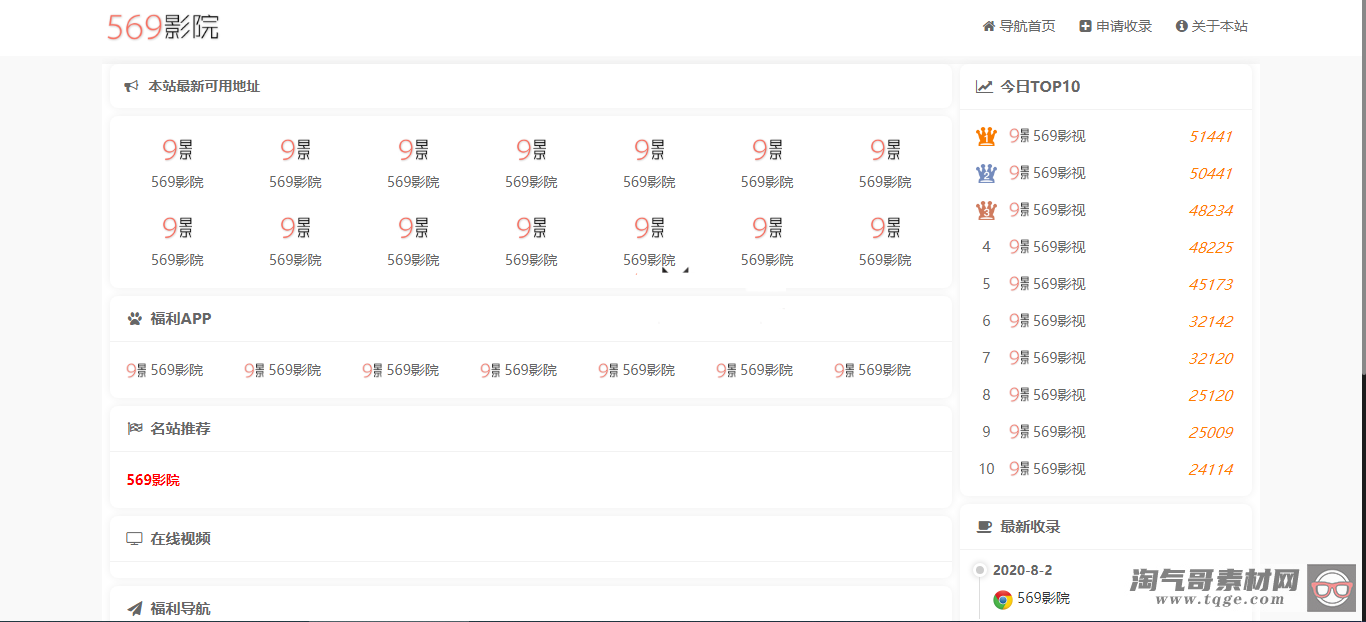This screenshot has height=622, width=1366.
Task: Open the red 569影院 link under 名站推荐
Action: [x=153, y=480]
